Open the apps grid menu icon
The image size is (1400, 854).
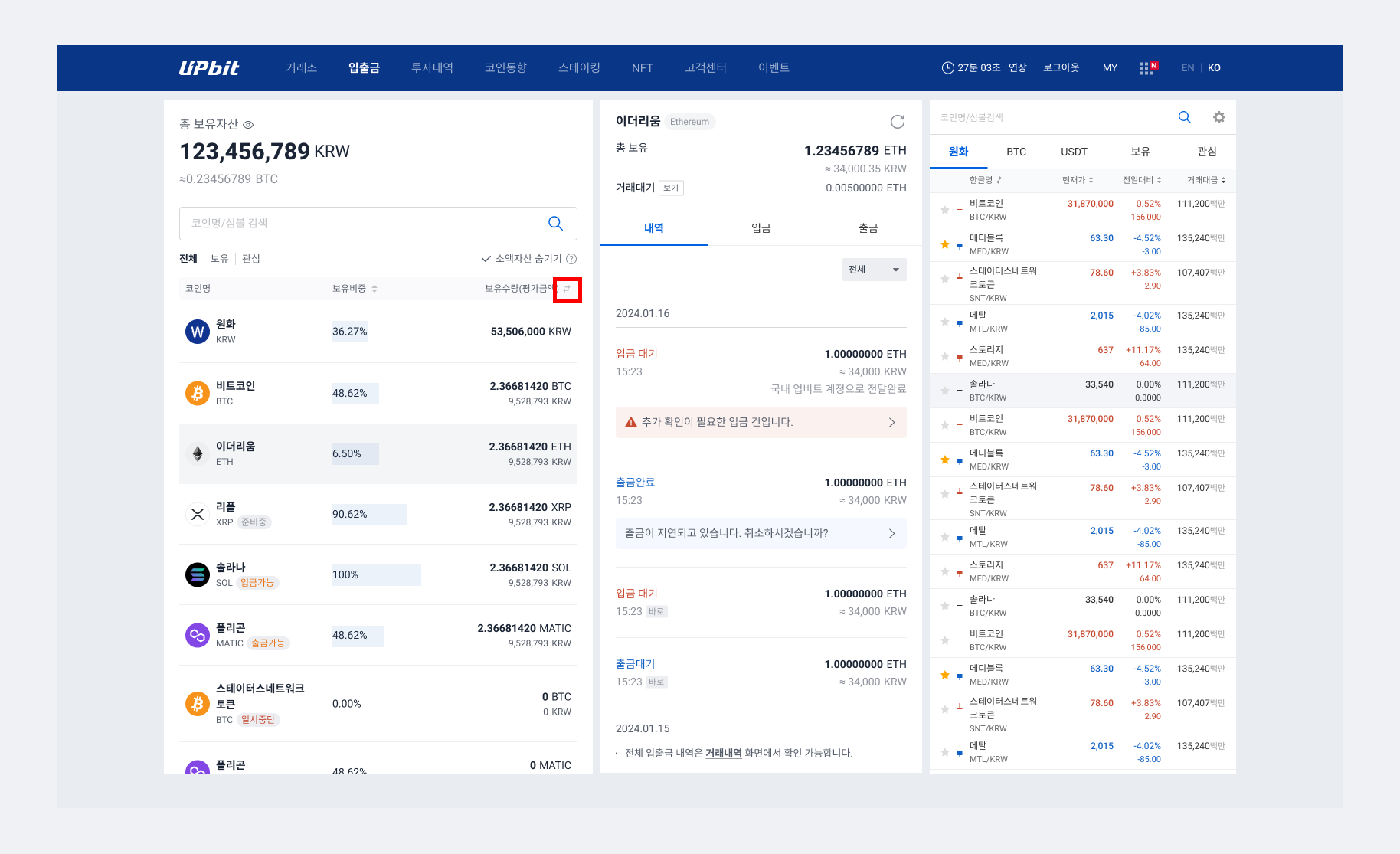[x=1146, y=68]
